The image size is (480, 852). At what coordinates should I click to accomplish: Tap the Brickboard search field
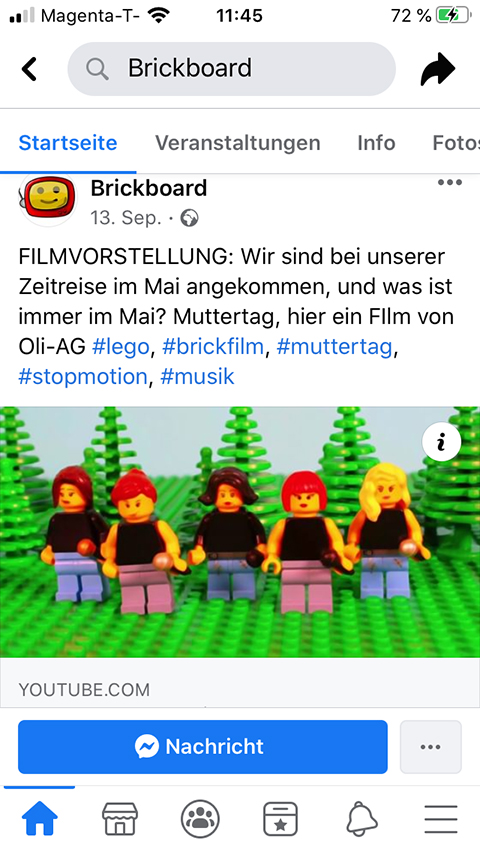(x=232, y=69)
